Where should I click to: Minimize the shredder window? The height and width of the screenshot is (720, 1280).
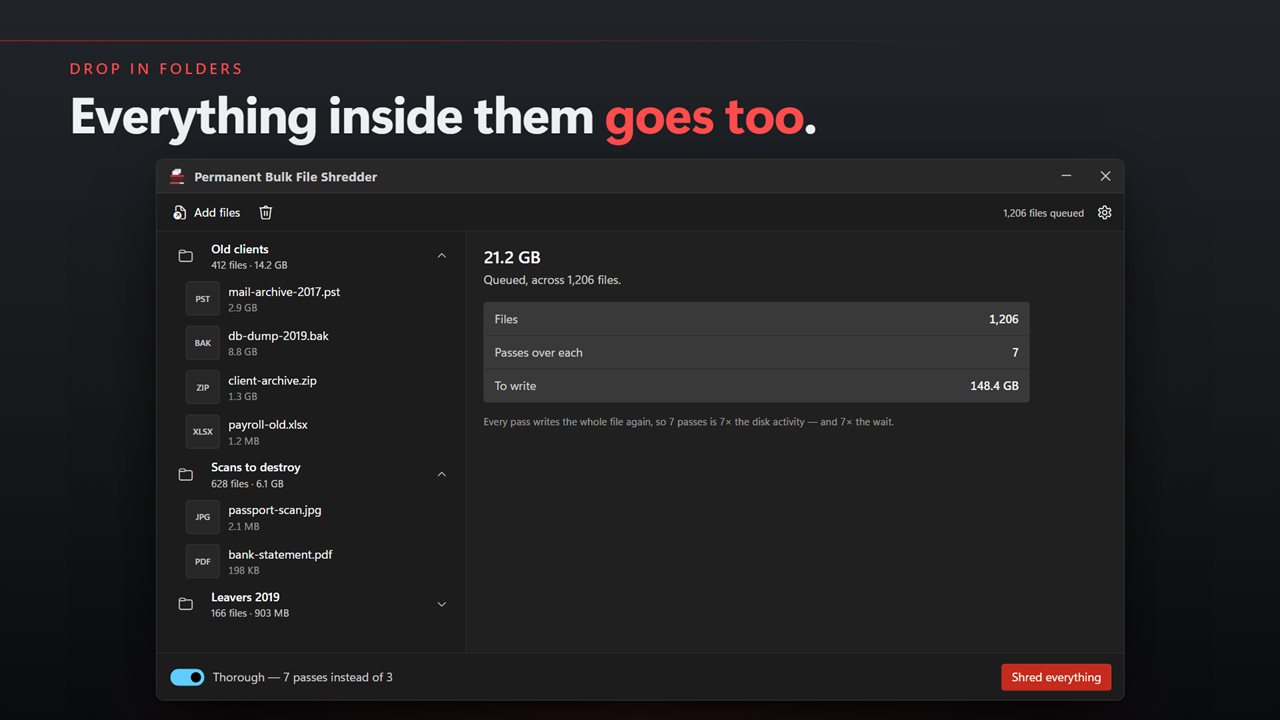click(1067, 176)
